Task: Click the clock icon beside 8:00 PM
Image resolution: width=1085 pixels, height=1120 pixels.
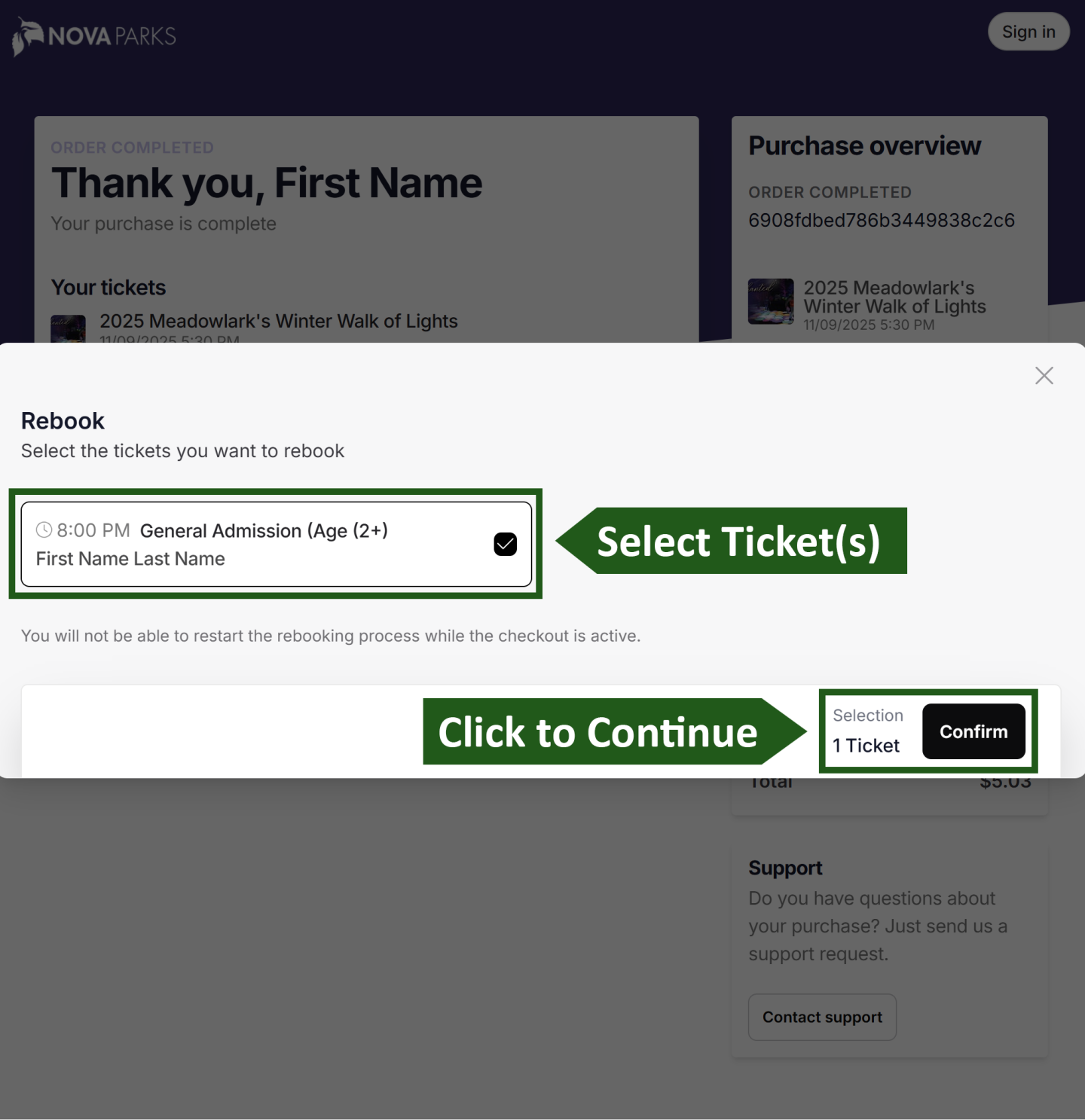Action: pos(44,530)
